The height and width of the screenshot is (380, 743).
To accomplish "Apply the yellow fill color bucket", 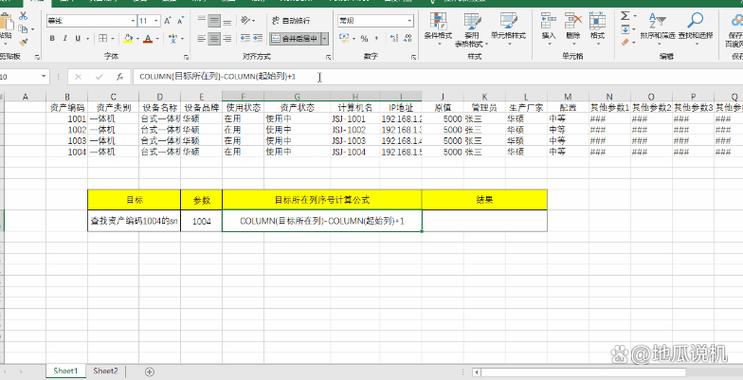I will [x=127, y=39].
